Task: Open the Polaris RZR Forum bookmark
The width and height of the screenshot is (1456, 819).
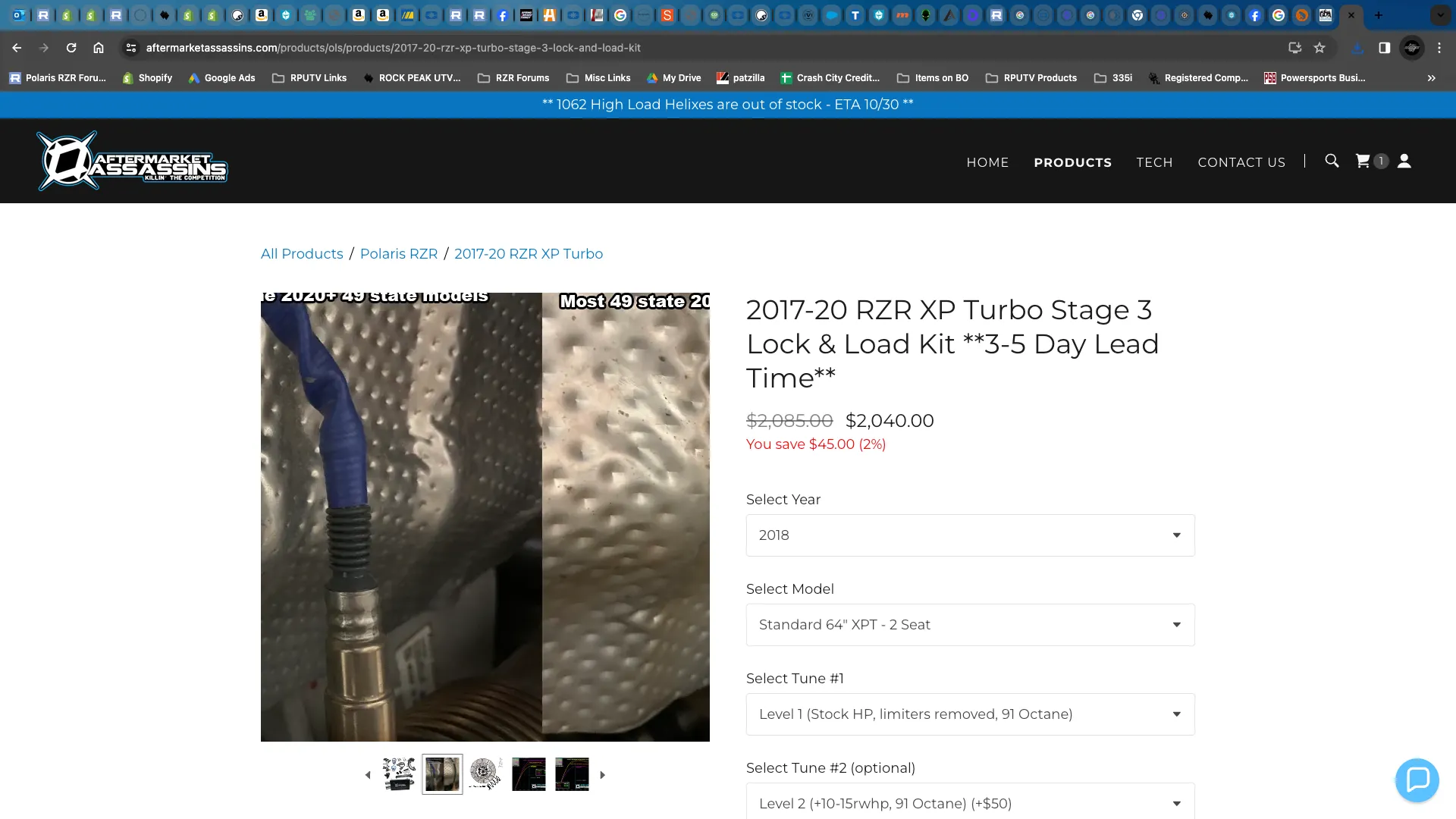Action: coord(58,78)
